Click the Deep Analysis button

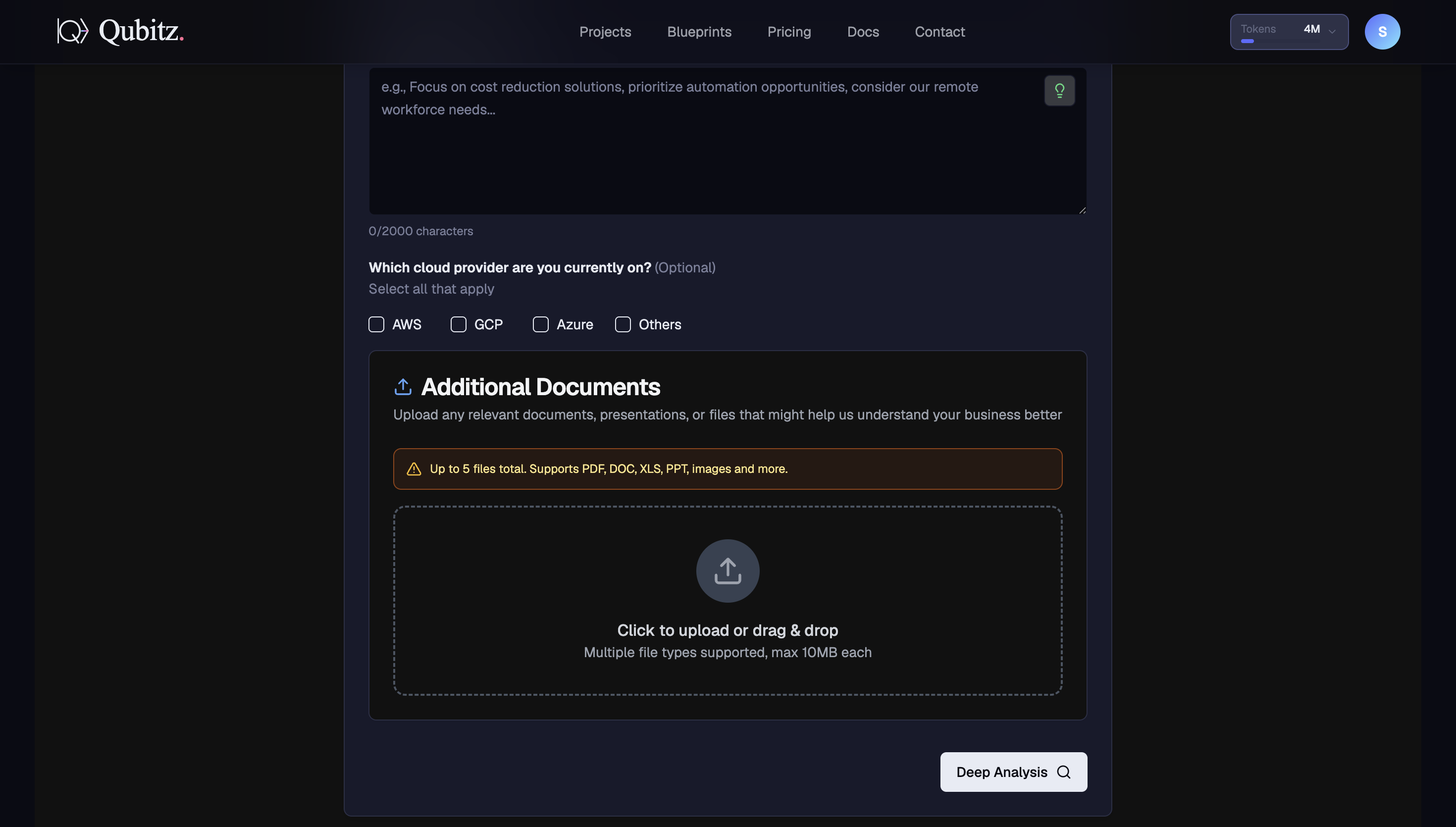(x=1014, y=772)
